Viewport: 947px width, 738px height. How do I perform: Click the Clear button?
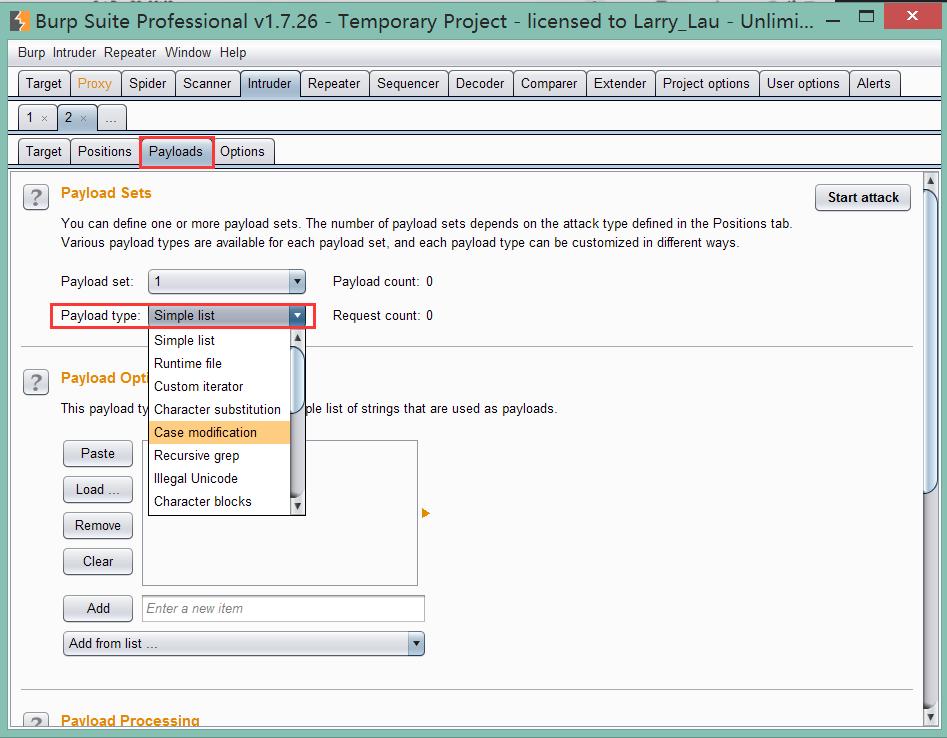pos(98,561)
